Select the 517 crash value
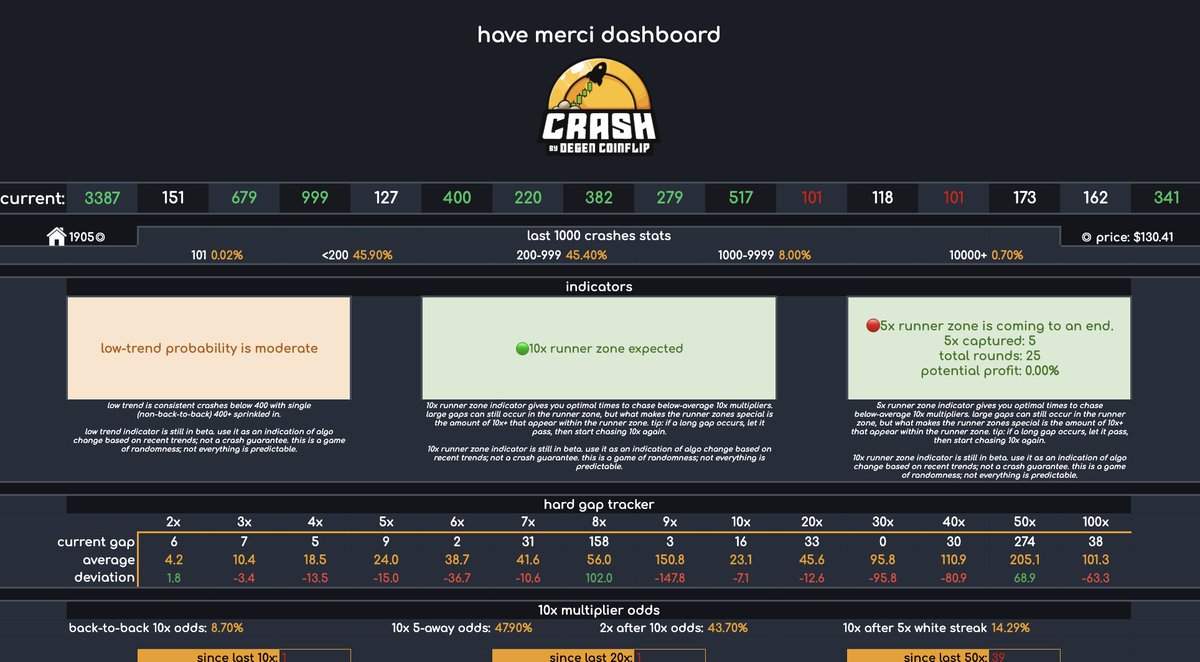The width and height of the screenshot is (1200, 662). pos(741,198)
